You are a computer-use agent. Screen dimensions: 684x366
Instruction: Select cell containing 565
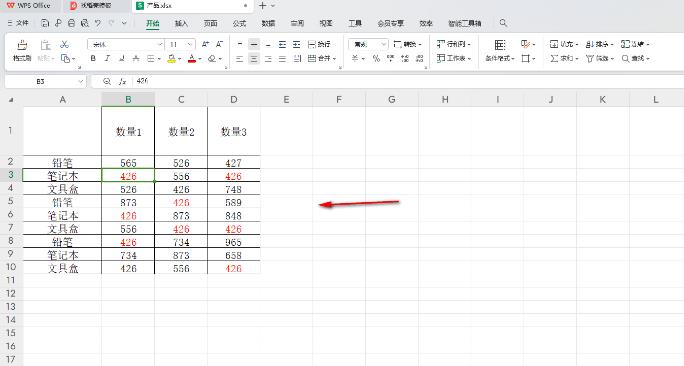click(x=128, y=163)
